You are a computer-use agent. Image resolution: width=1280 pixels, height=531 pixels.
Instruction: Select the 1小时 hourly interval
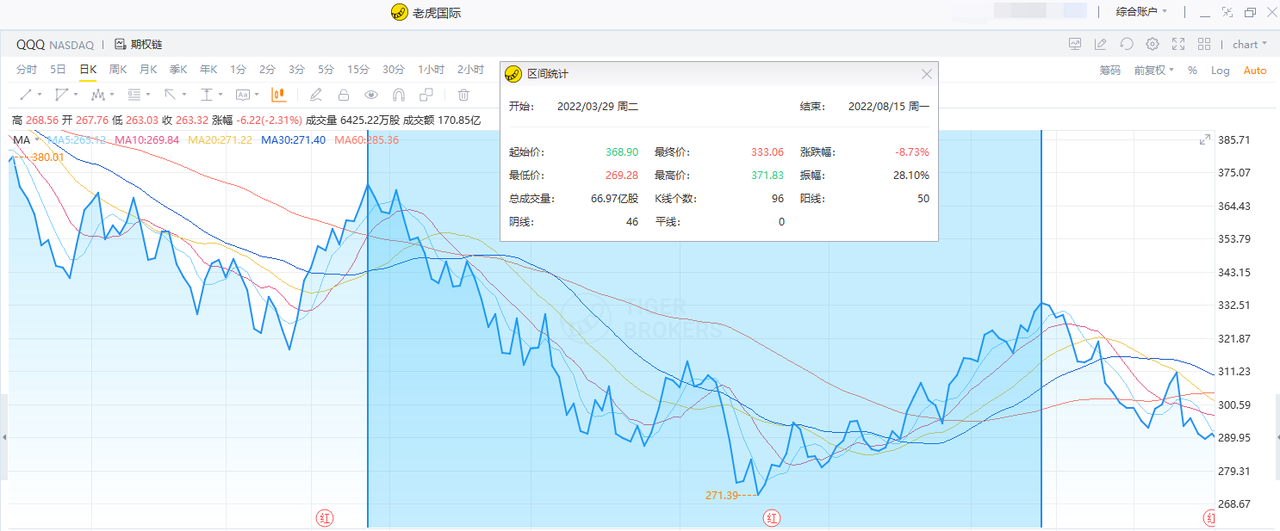coord(431,70)
